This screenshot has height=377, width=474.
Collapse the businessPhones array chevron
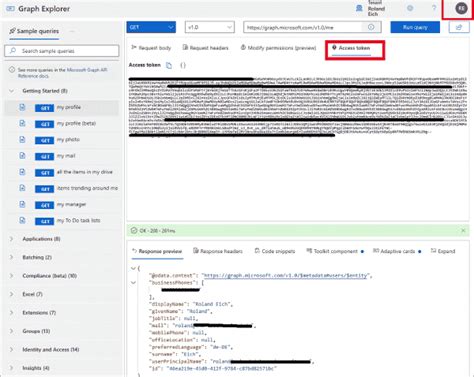coord(133,283)
